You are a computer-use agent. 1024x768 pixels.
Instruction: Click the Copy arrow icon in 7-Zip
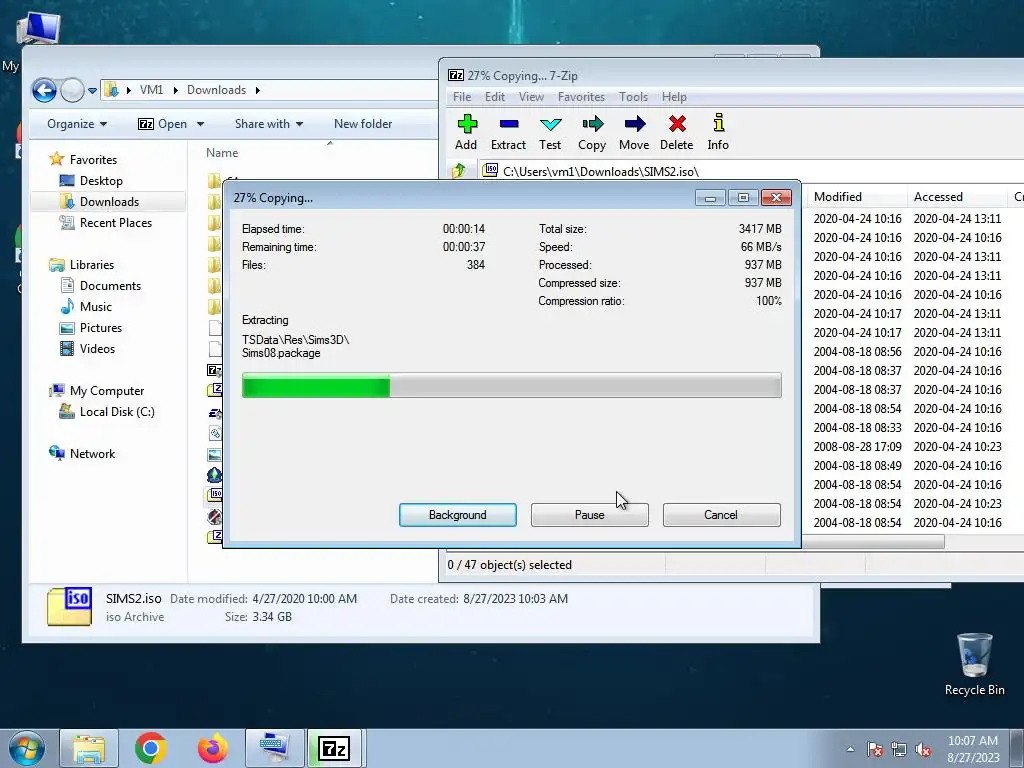click(592, 124)
